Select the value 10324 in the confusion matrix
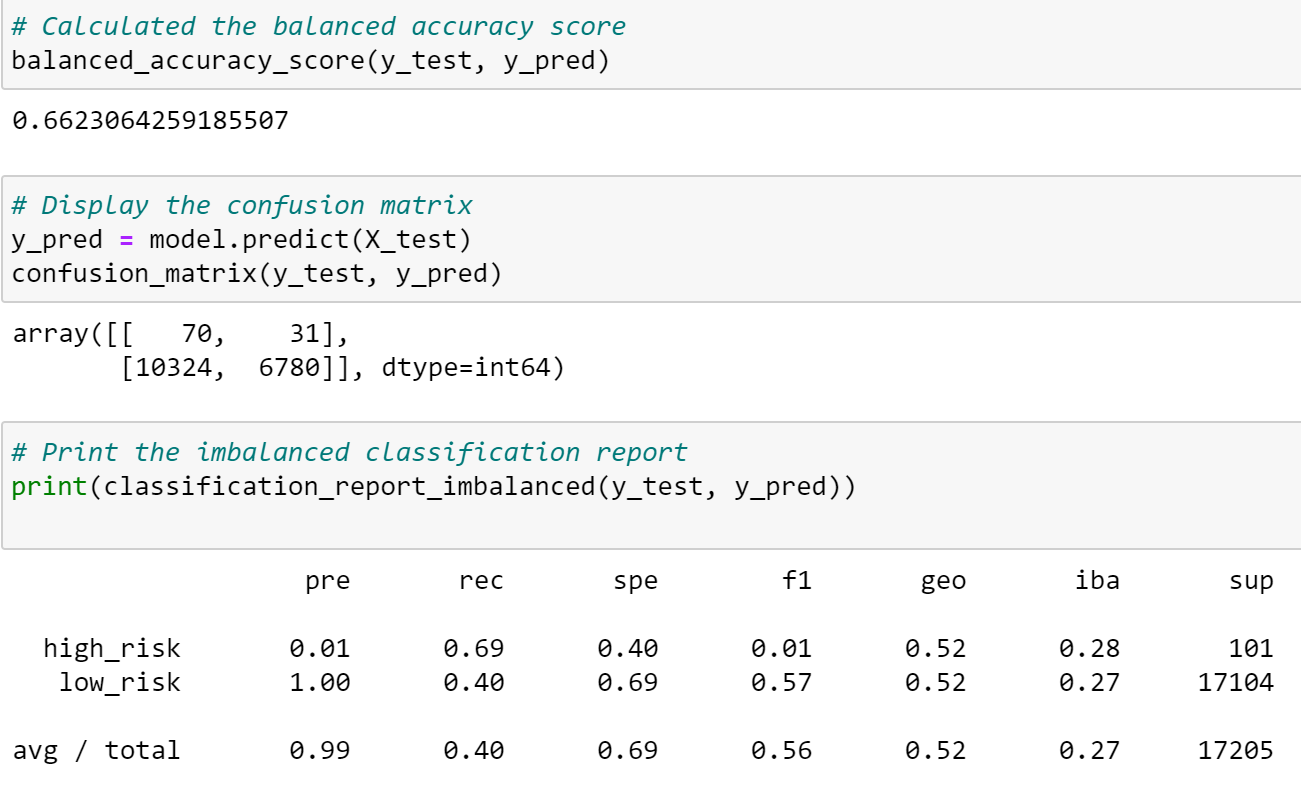 pos(173,368)
